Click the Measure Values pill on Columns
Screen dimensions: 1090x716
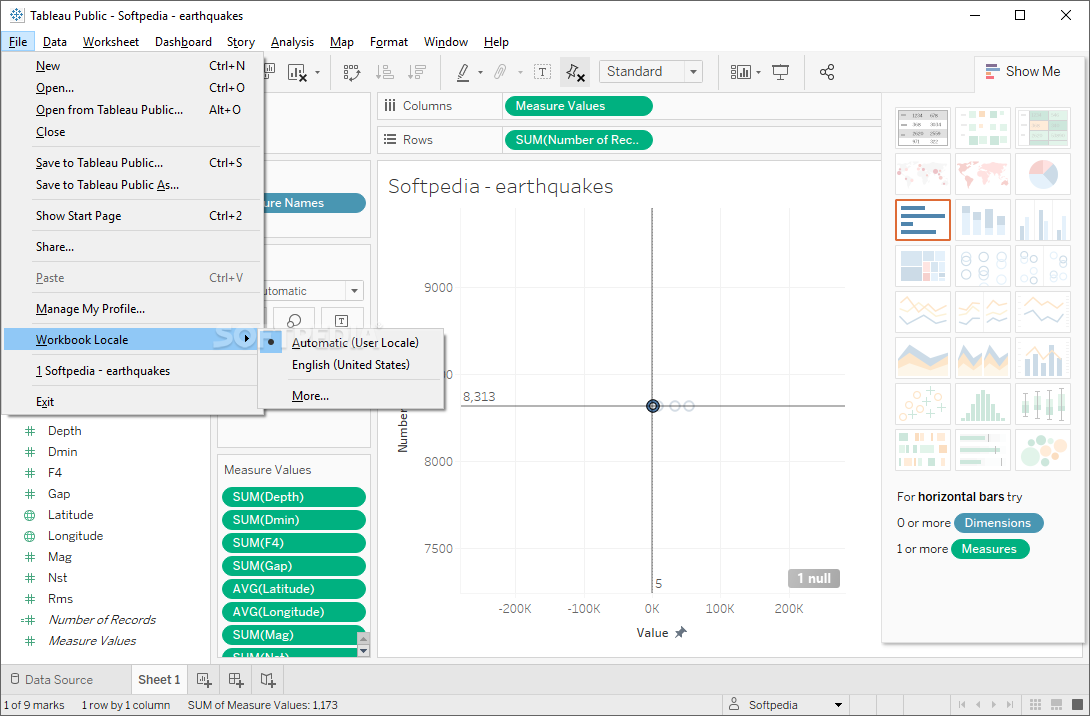click(578, 106)
